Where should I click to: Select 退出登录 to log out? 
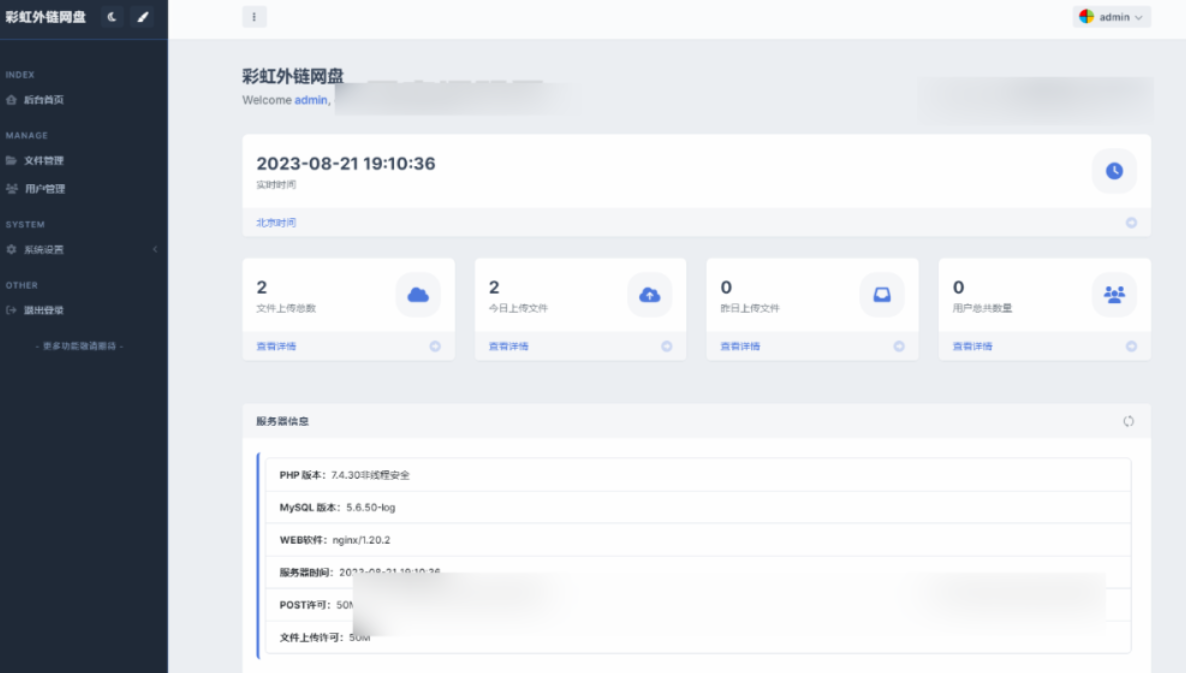tap(44, 310)
